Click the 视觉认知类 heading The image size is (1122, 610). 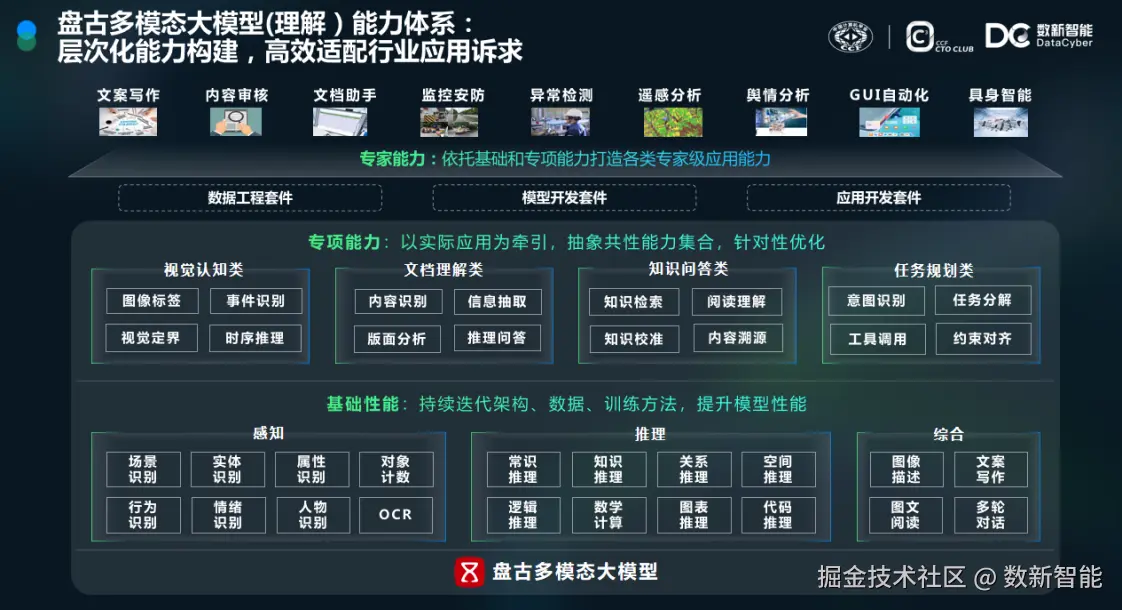203,269
